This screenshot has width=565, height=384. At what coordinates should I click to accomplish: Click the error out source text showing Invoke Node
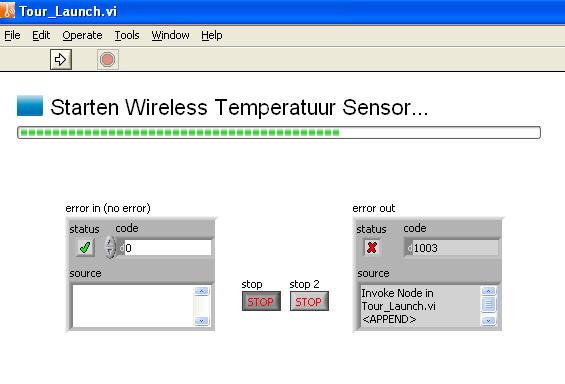(420, 306)
